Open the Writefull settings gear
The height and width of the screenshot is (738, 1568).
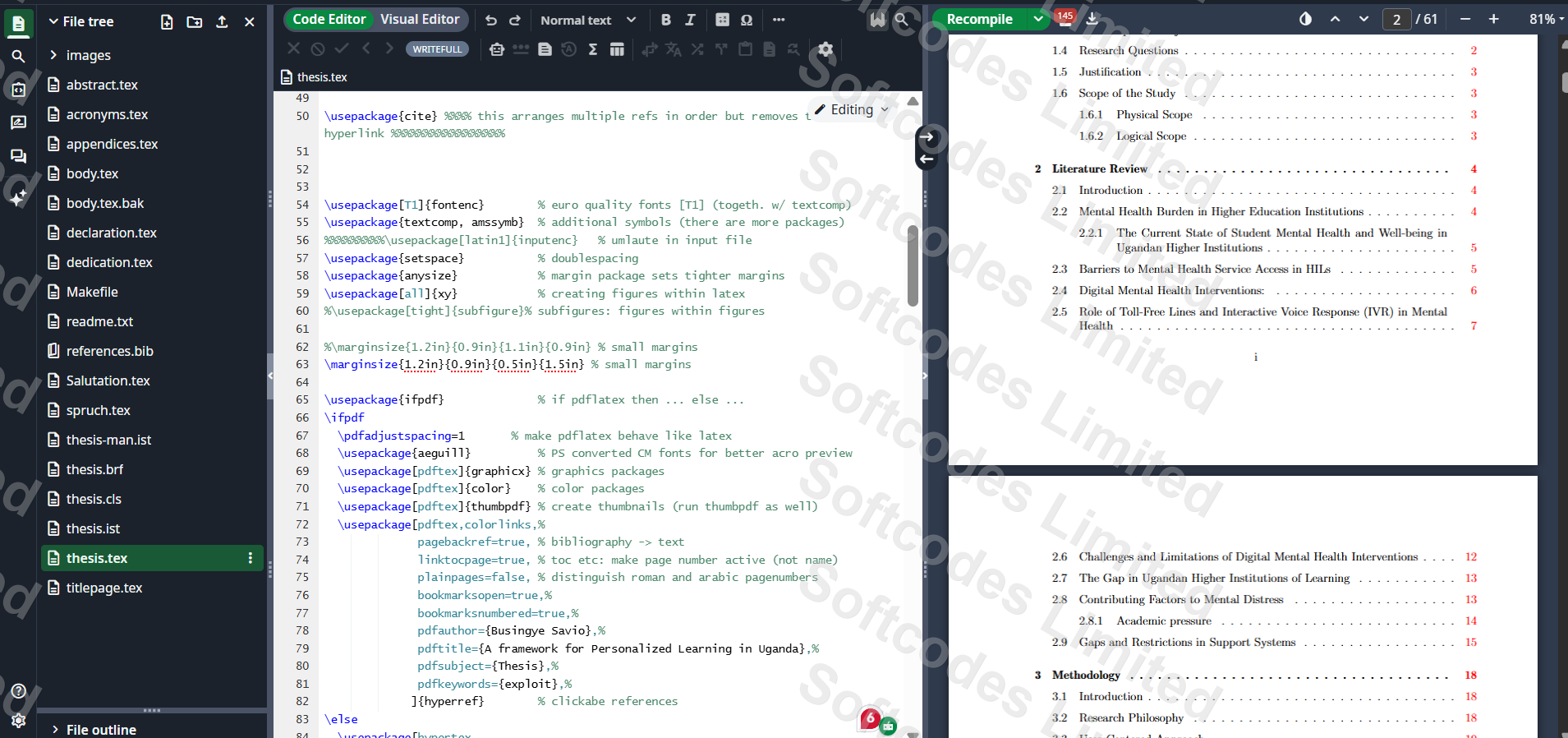(x=825, y=49)
